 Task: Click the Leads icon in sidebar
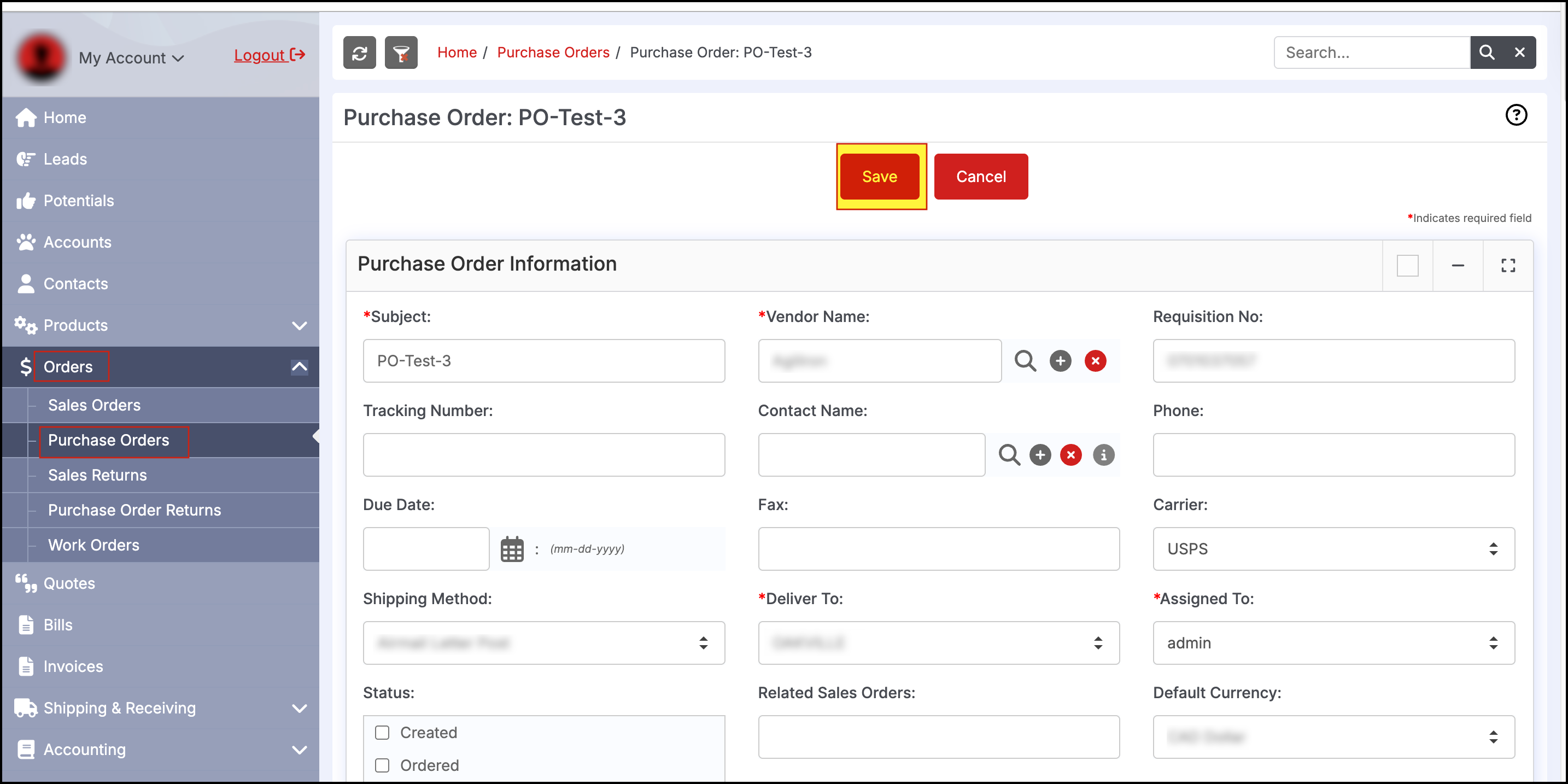(x=26, y=160)
